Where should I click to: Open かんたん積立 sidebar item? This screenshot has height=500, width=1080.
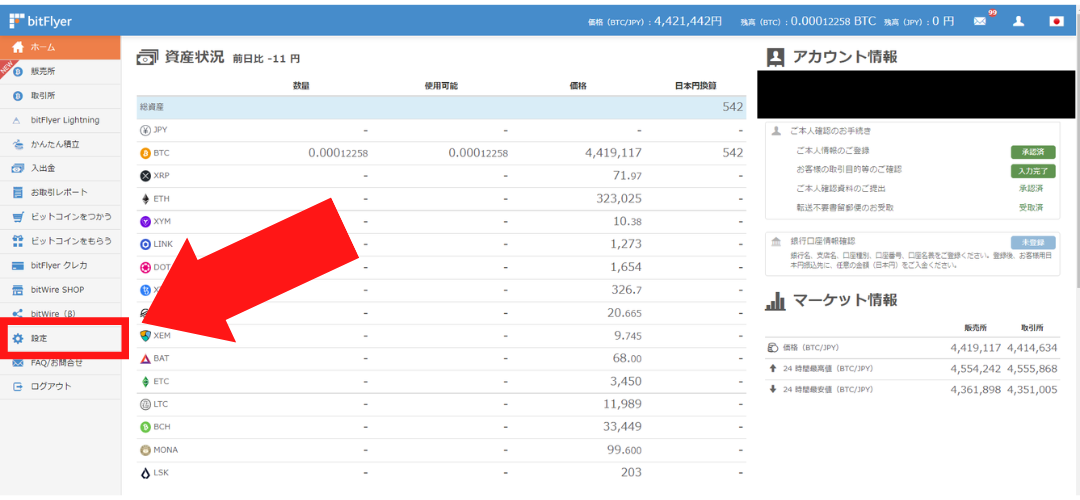[55, 144]
